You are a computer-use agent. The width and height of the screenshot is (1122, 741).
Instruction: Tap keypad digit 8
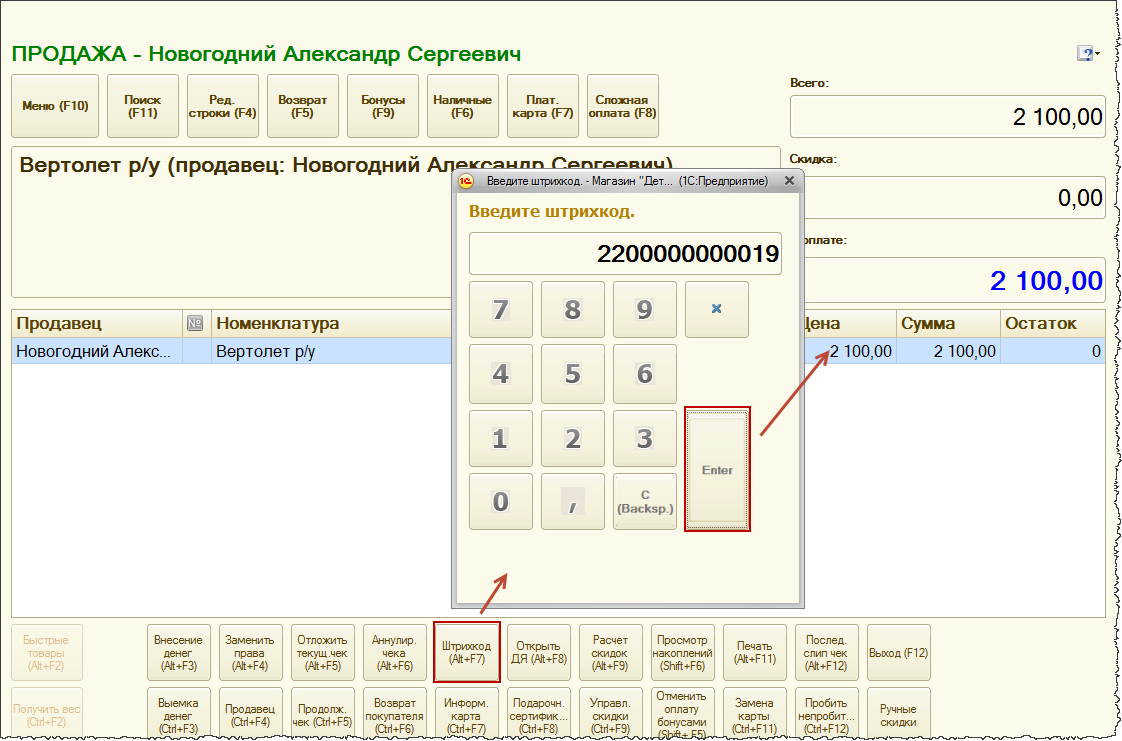click(572, 309)
